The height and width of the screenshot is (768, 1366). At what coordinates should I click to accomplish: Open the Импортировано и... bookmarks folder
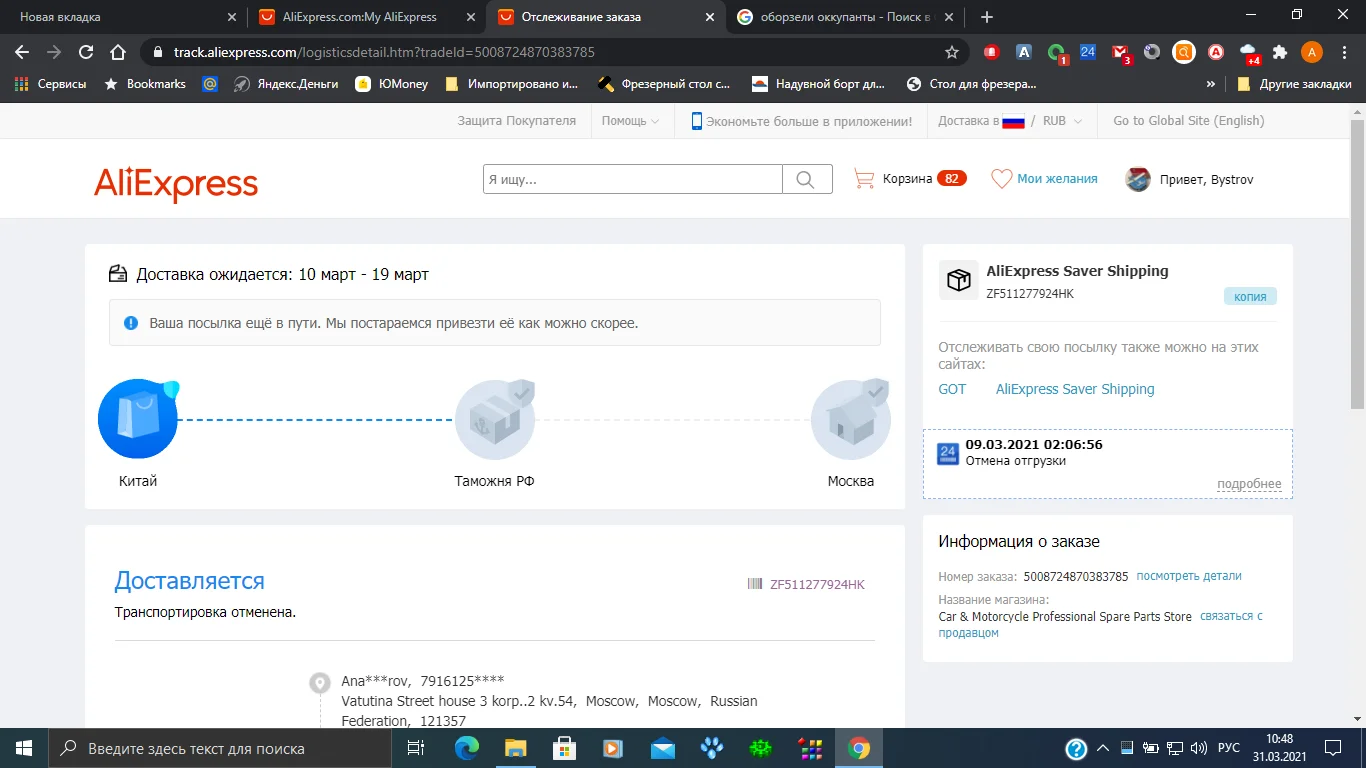pos(512,84)
